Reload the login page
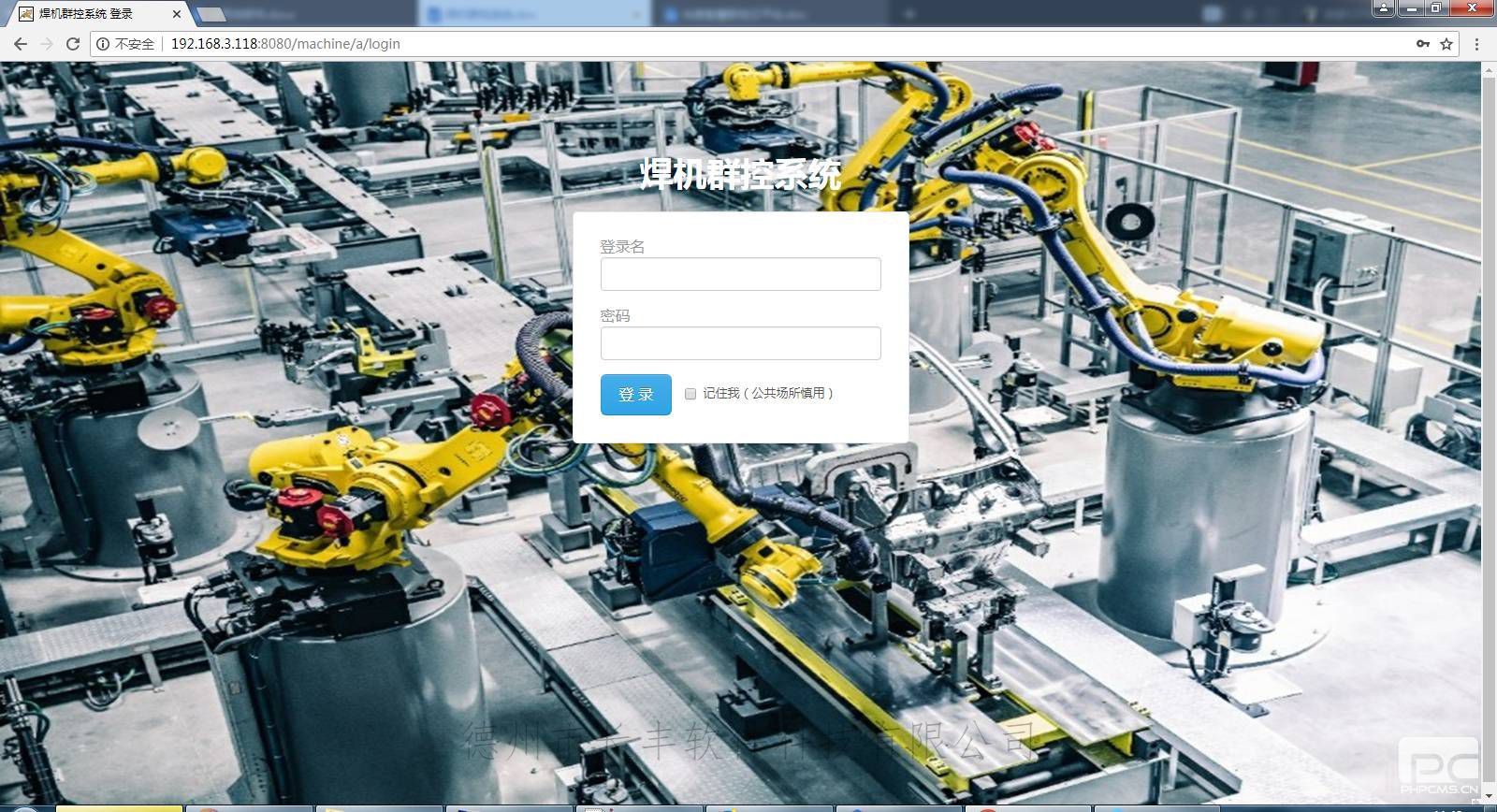1497x812 pixels. 73,44
